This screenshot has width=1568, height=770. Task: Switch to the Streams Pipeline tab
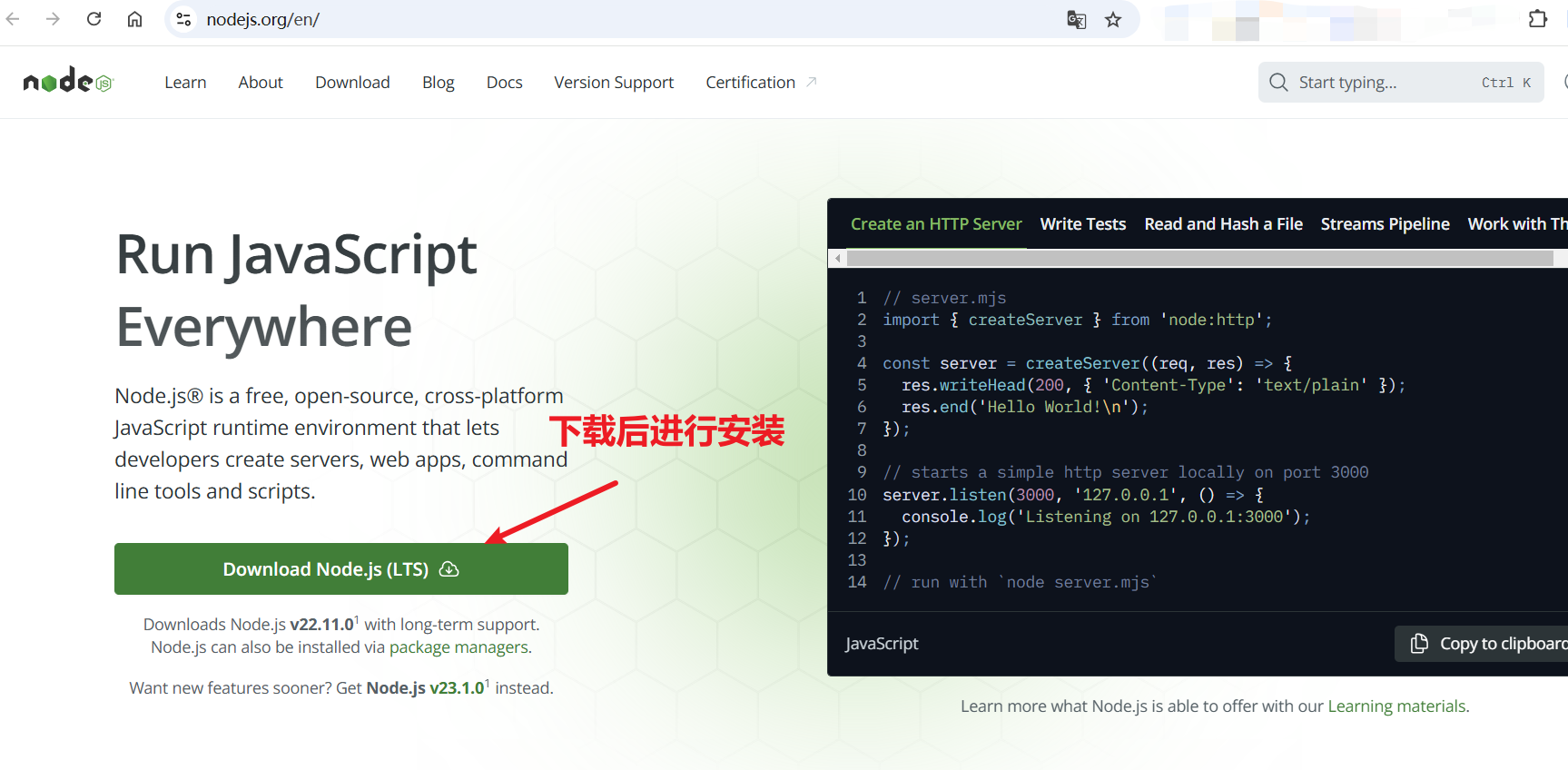coord(1385,224)
